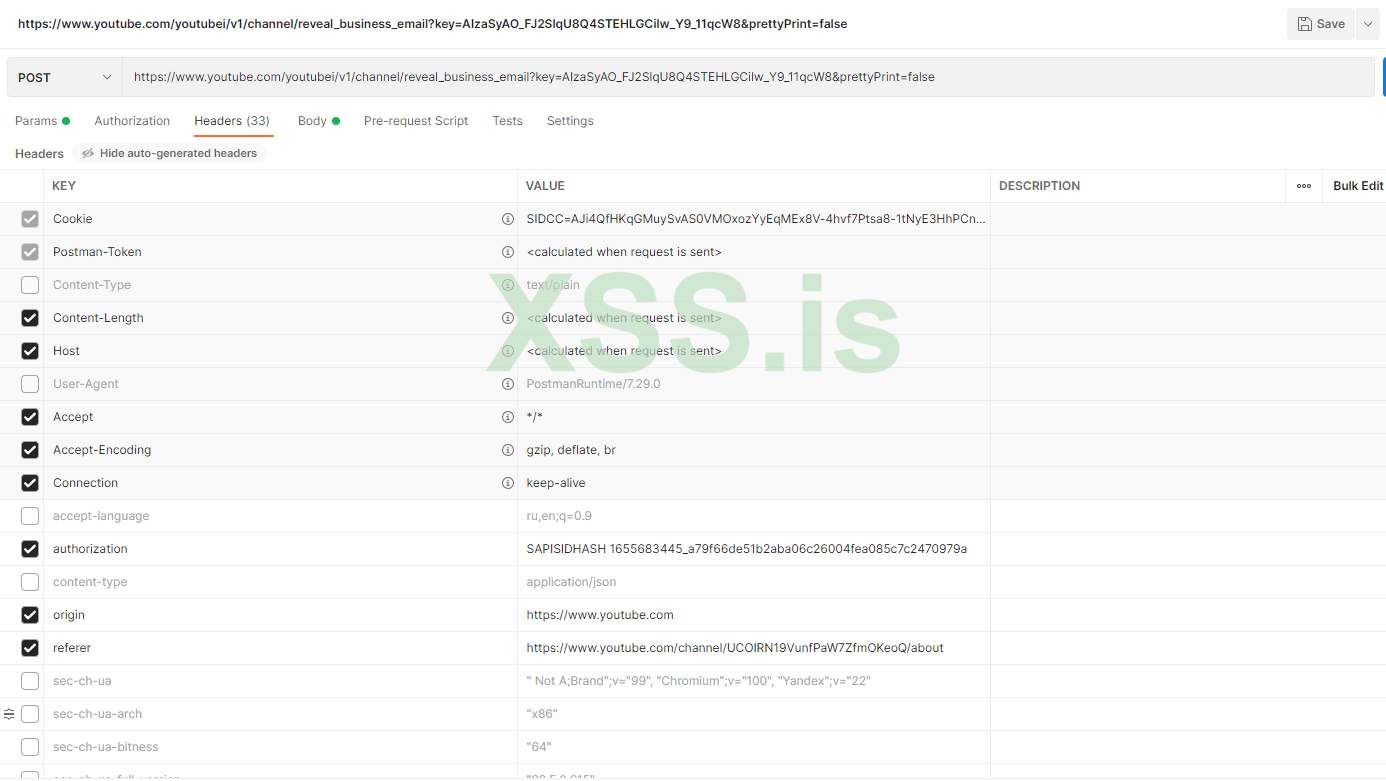Enable the Content-Type header checkbox
The width and height of the screenshot is (1386, 781).
click(30, 285)
